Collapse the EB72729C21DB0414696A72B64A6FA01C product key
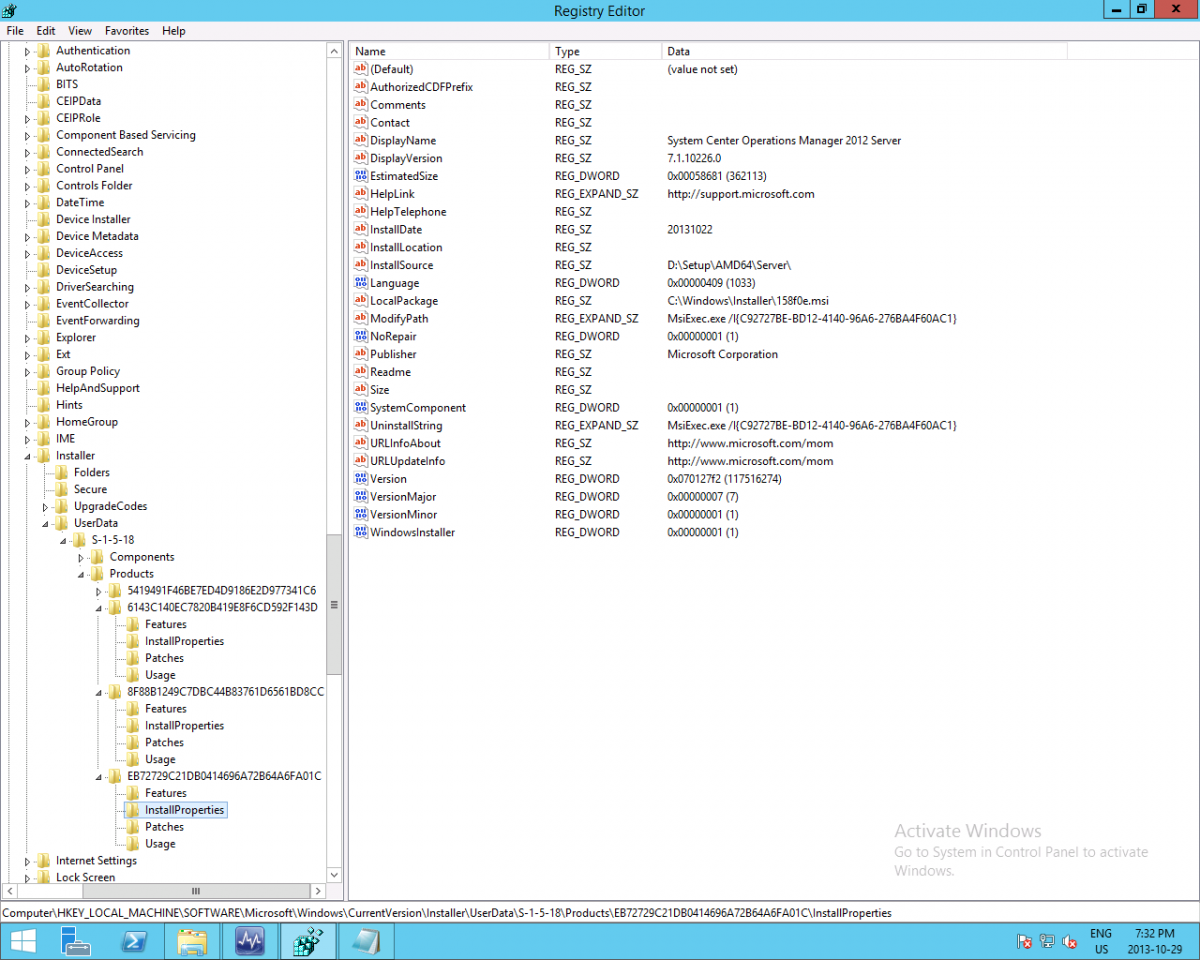Image resolution: width=1200 pixels, height=960 pixels. 99,776
